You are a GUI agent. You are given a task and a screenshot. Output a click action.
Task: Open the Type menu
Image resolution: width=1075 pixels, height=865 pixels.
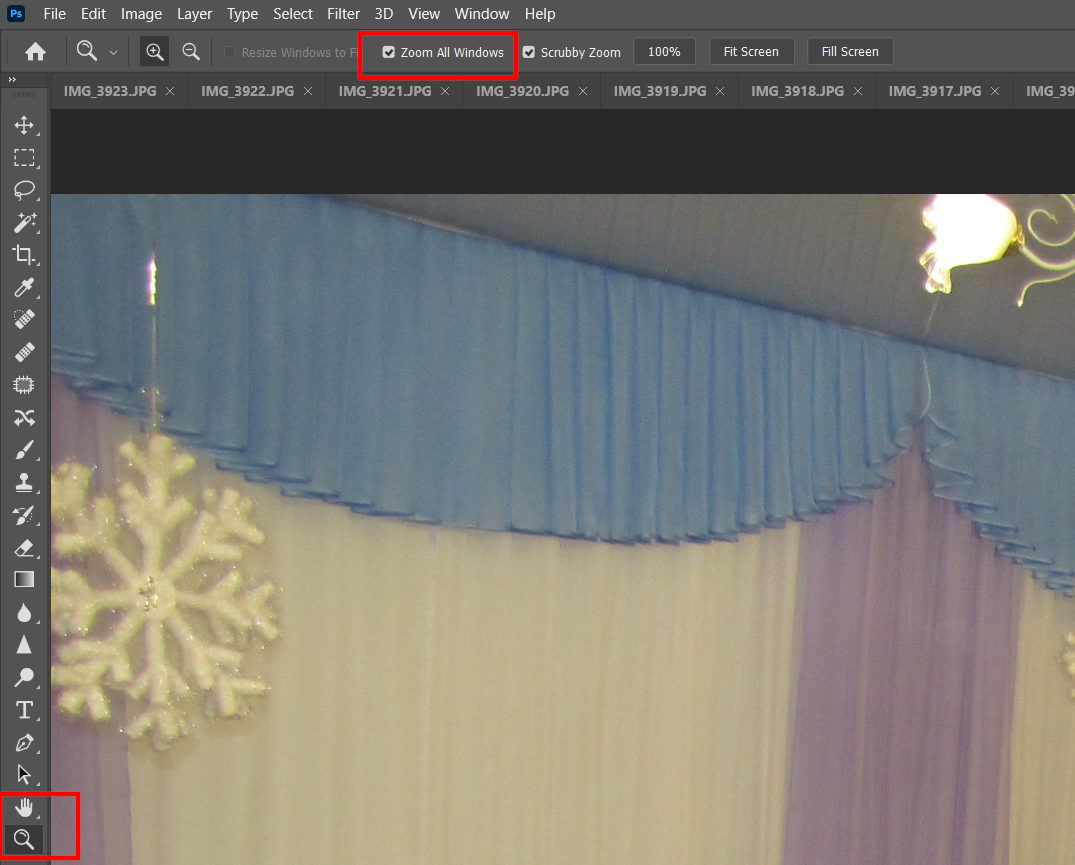point(242,14)
